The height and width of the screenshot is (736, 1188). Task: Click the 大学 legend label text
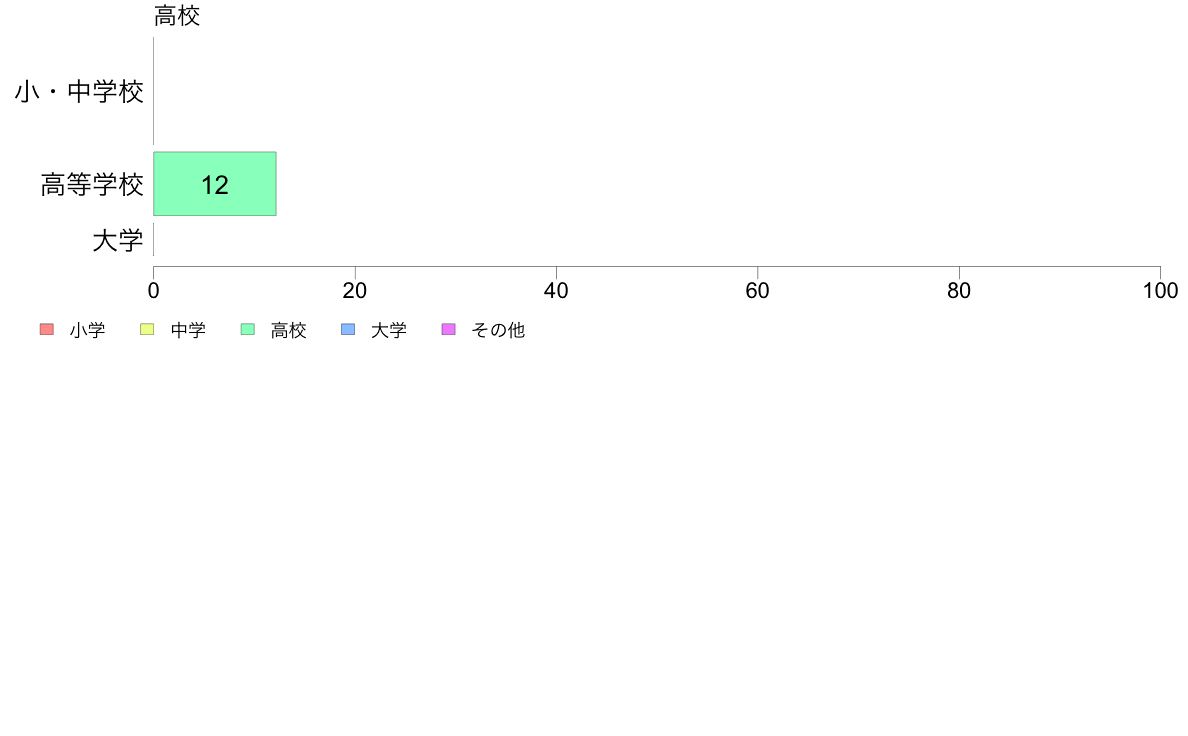click(389, 330)
